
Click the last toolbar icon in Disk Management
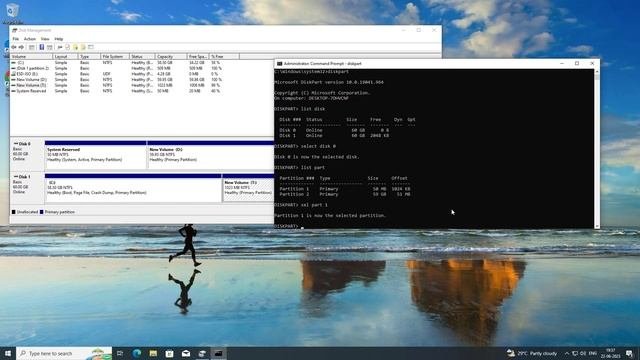click(91, 47)
